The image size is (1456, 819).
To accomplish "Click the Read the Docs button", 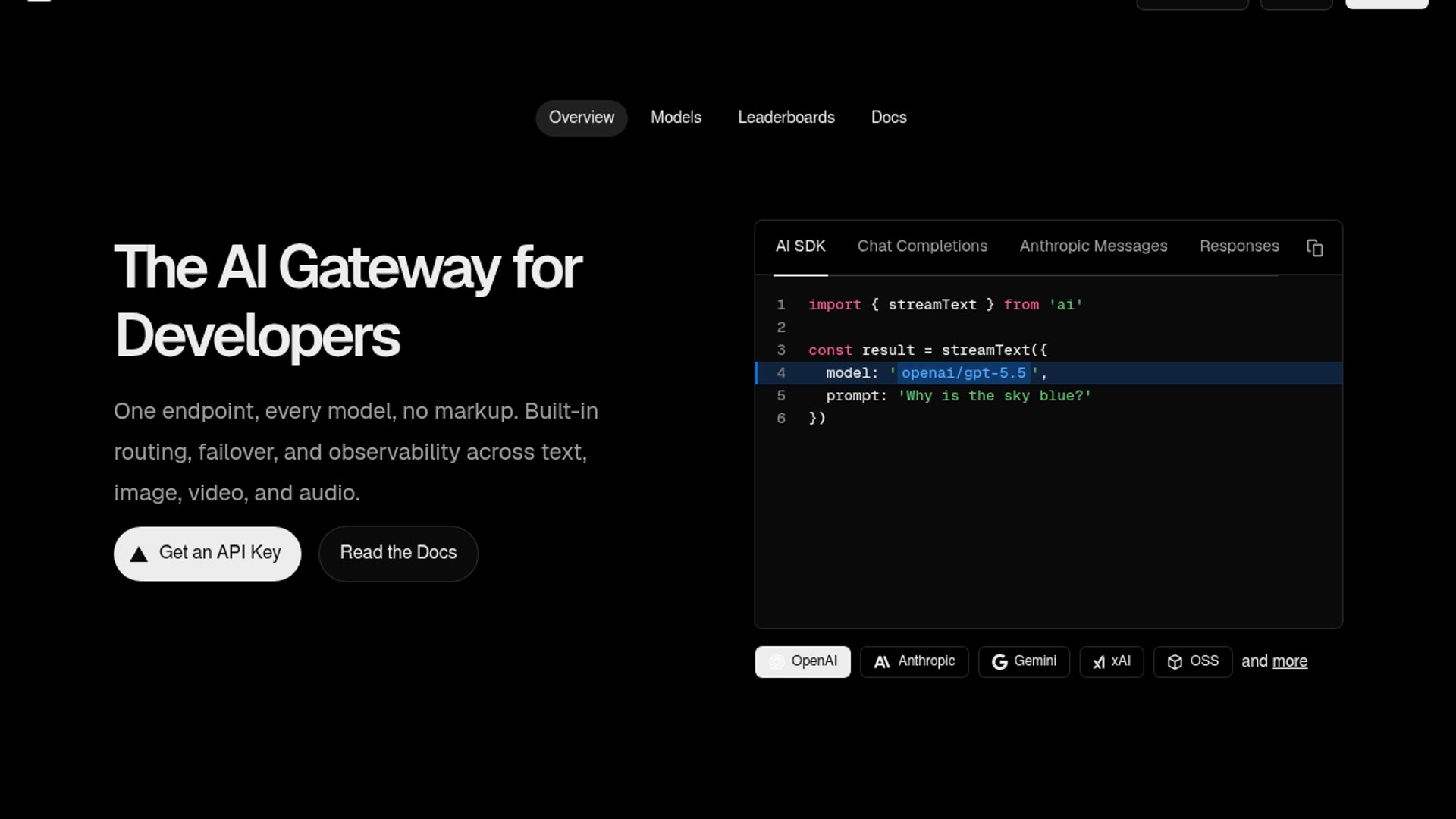I will pos(398,554).
